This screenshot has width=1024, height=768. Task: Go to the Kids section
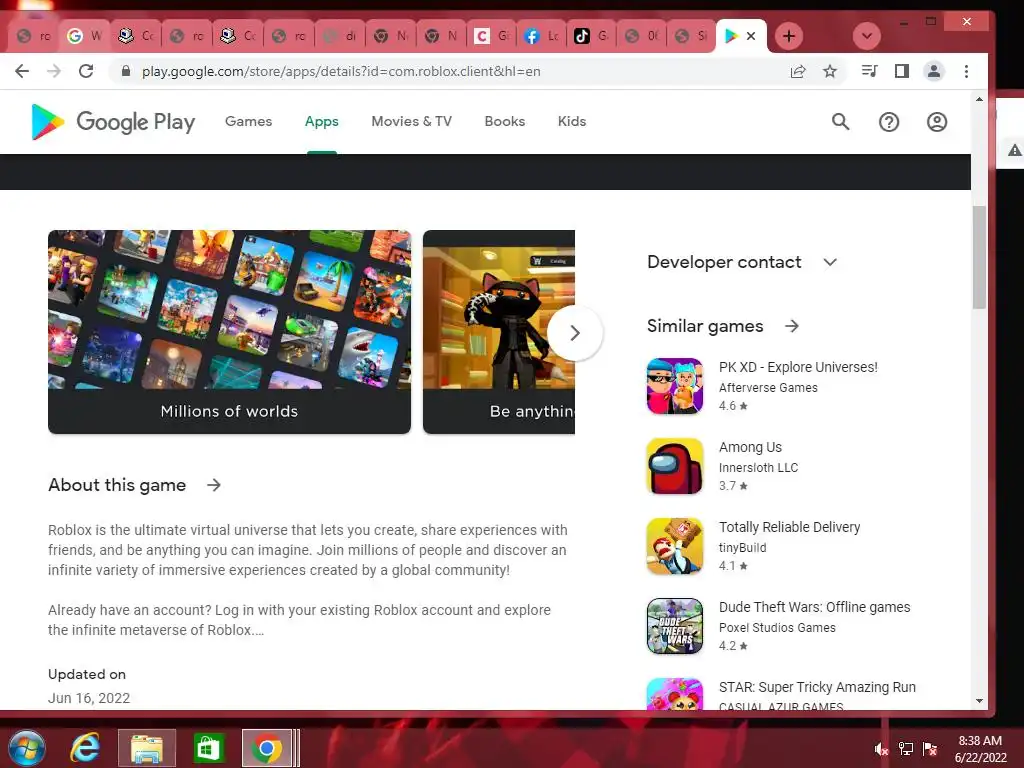coord(572,121)
